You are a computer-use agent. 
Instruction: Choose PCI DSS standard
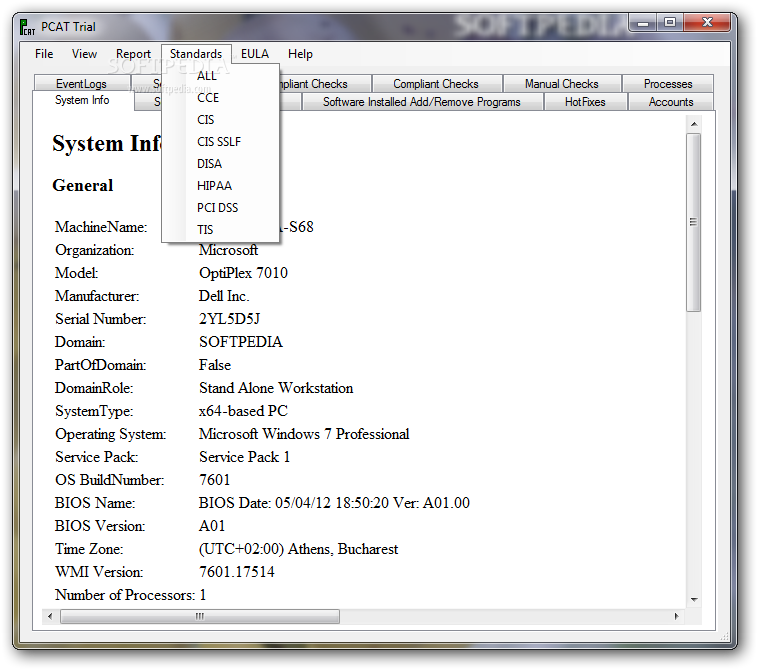coord(220,207)
